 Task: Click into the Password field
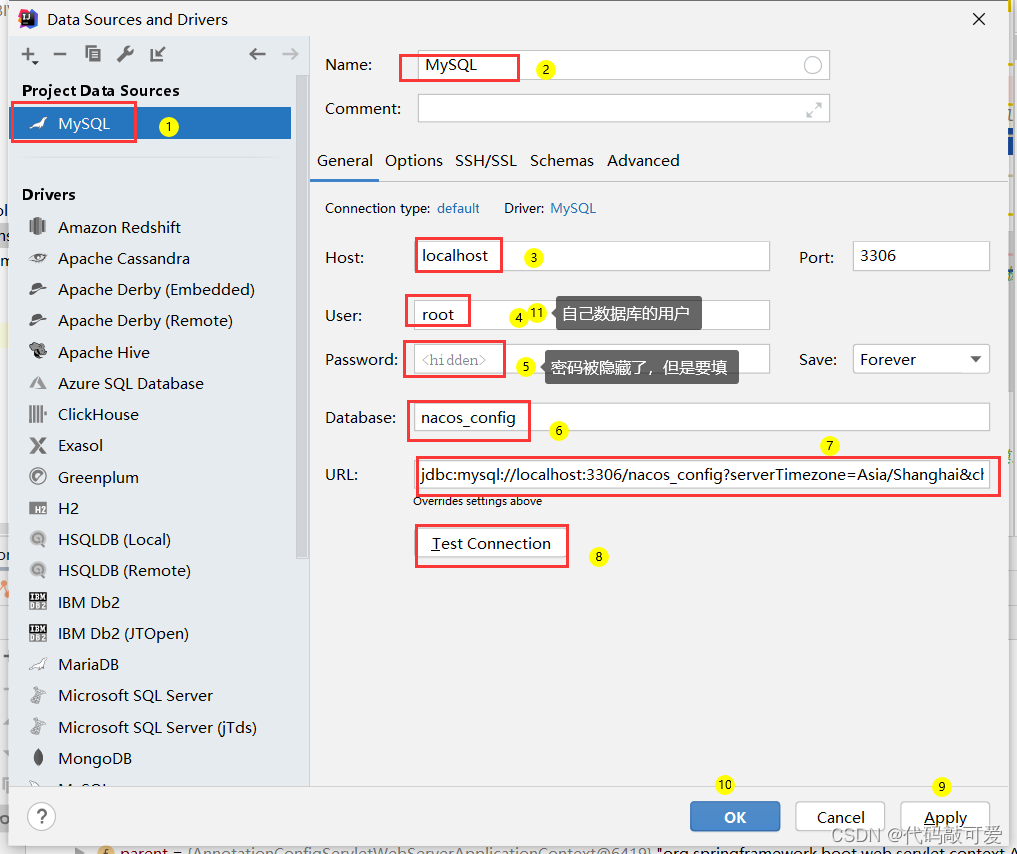592,359
